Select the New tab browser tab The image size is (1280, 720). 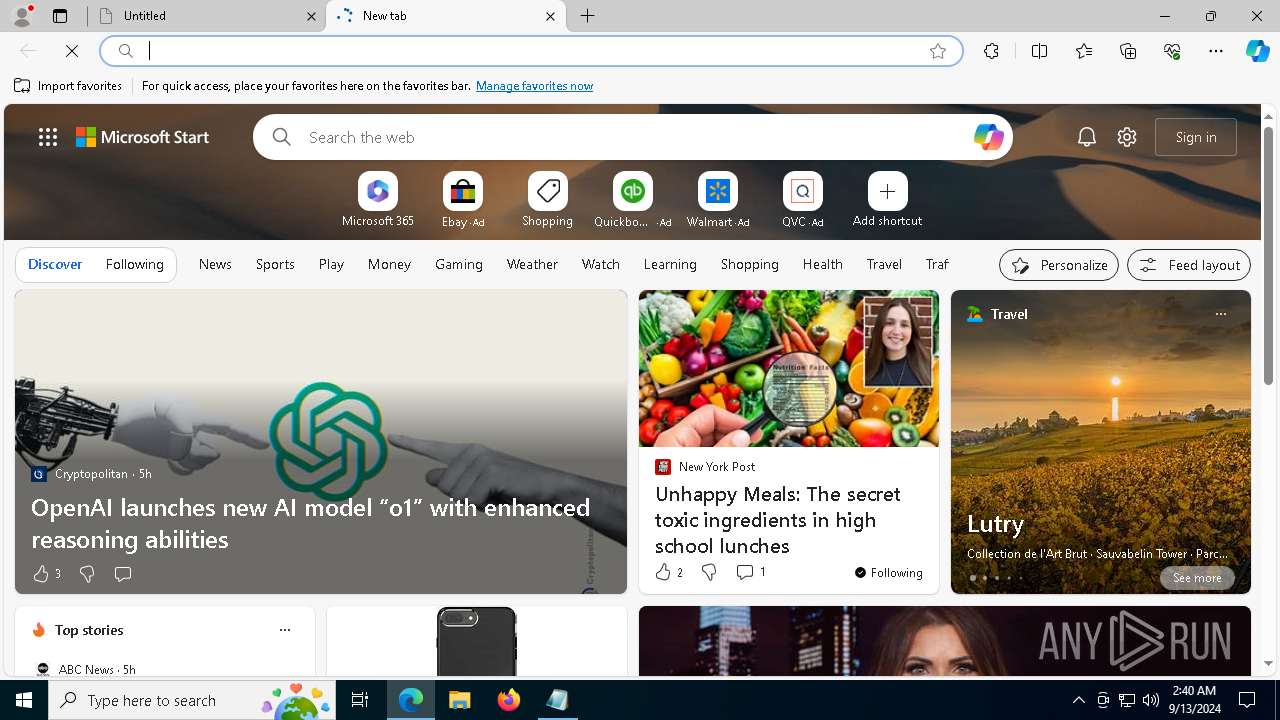[446, 16]
